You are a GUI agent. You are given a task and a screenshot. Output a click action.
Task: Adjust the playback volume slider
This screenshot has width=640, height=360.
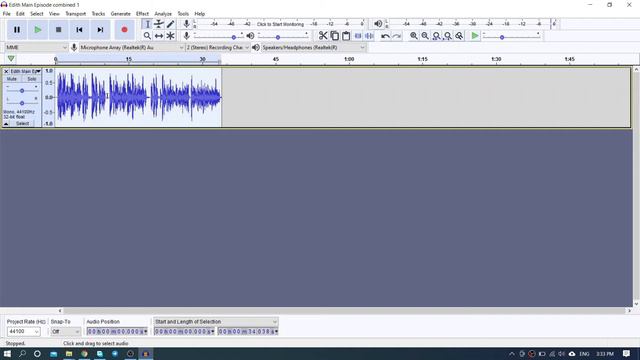pos(283,37)
